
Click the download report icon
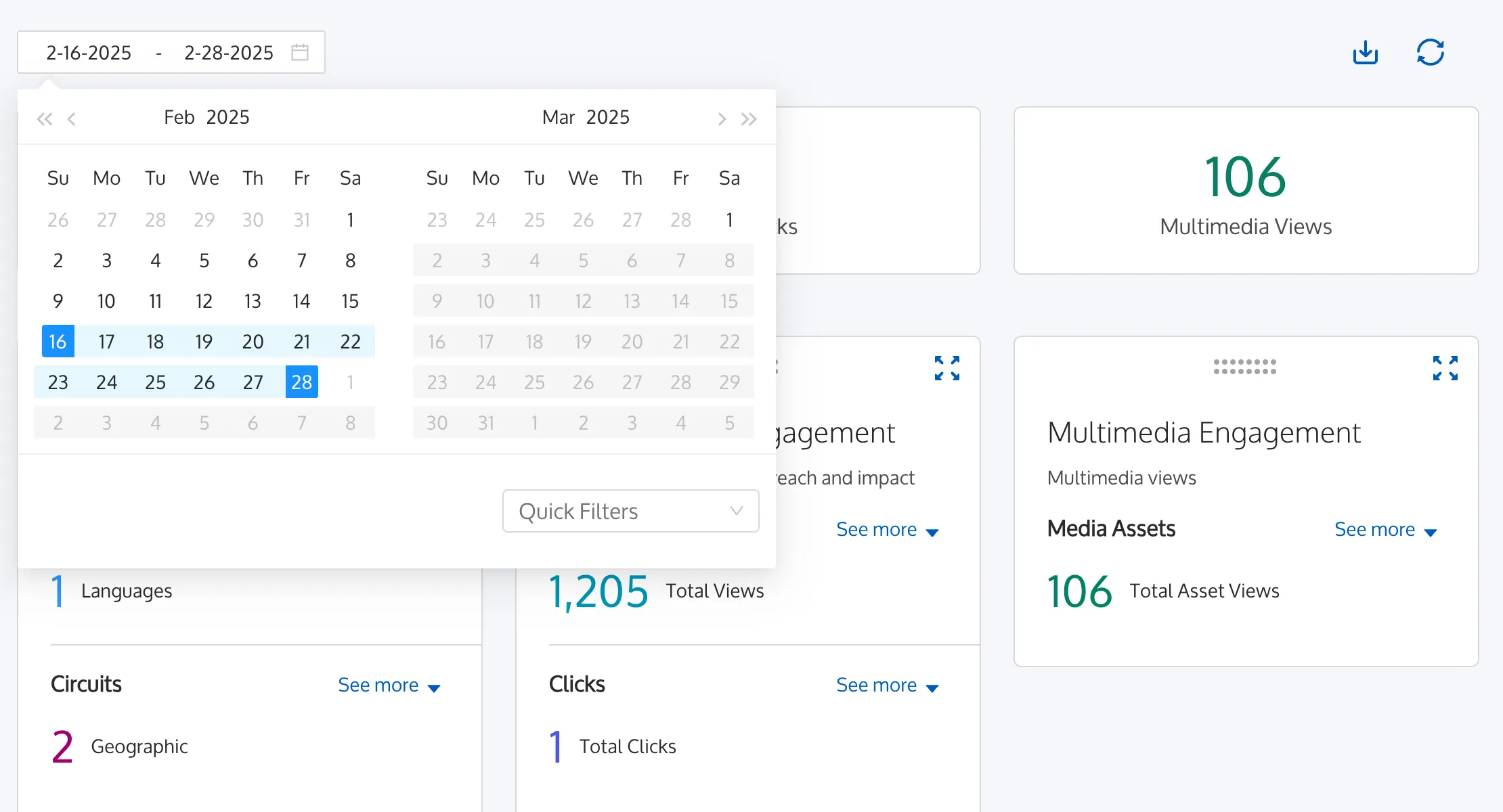coord(1365,52)
